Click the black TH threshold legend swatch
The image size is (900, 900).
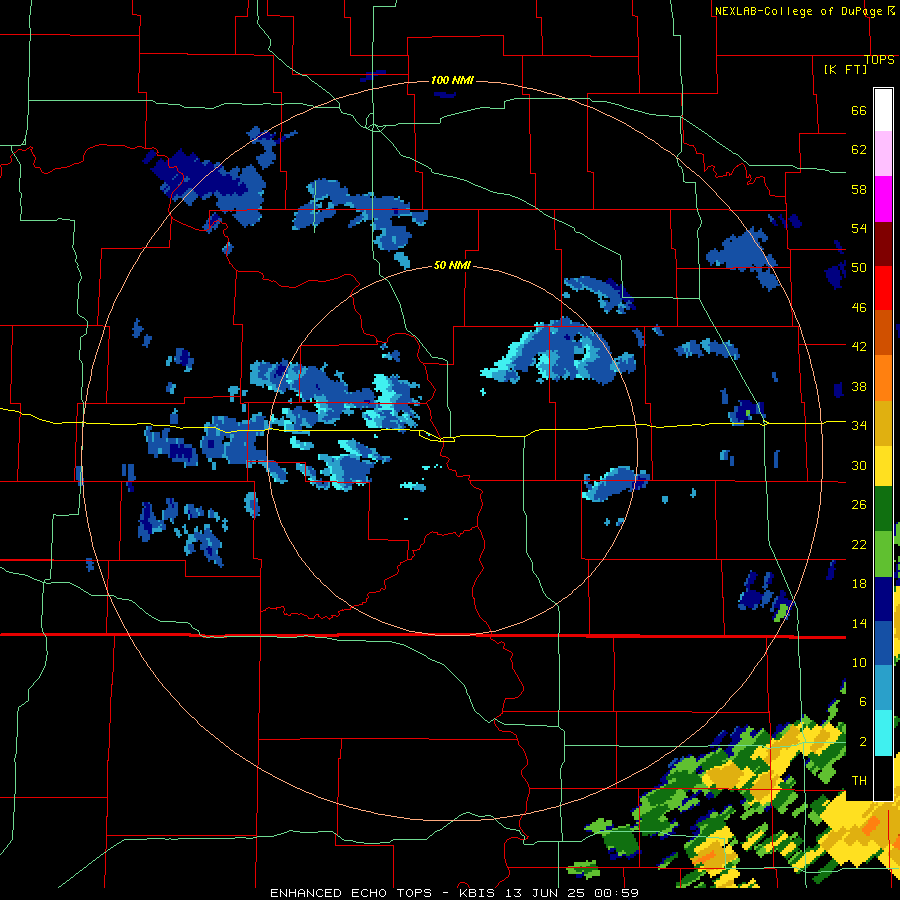(883, 778)
